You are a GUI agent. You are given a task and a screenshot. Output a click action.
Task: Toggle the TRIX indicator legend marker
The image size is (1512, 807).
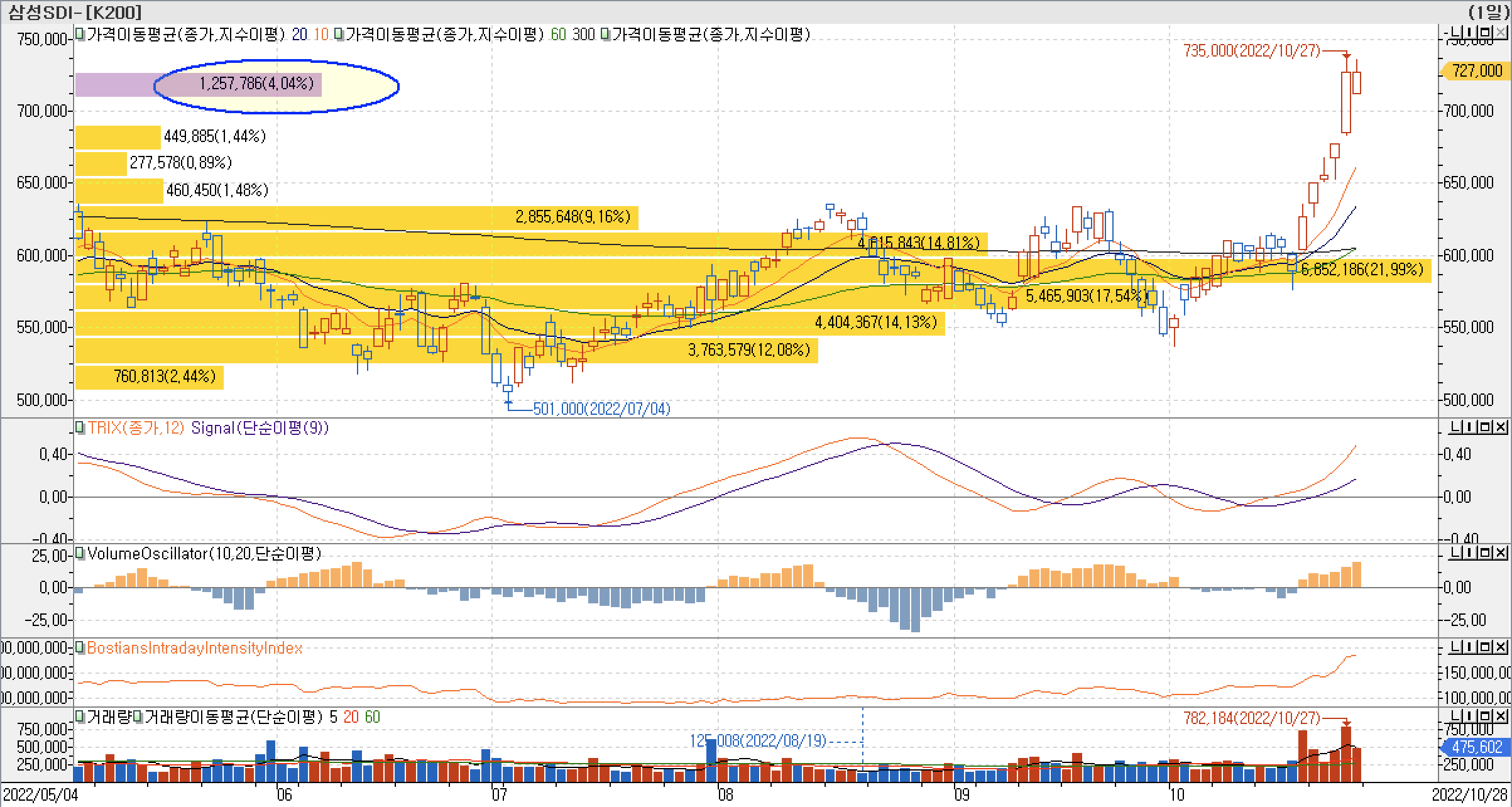80,428
